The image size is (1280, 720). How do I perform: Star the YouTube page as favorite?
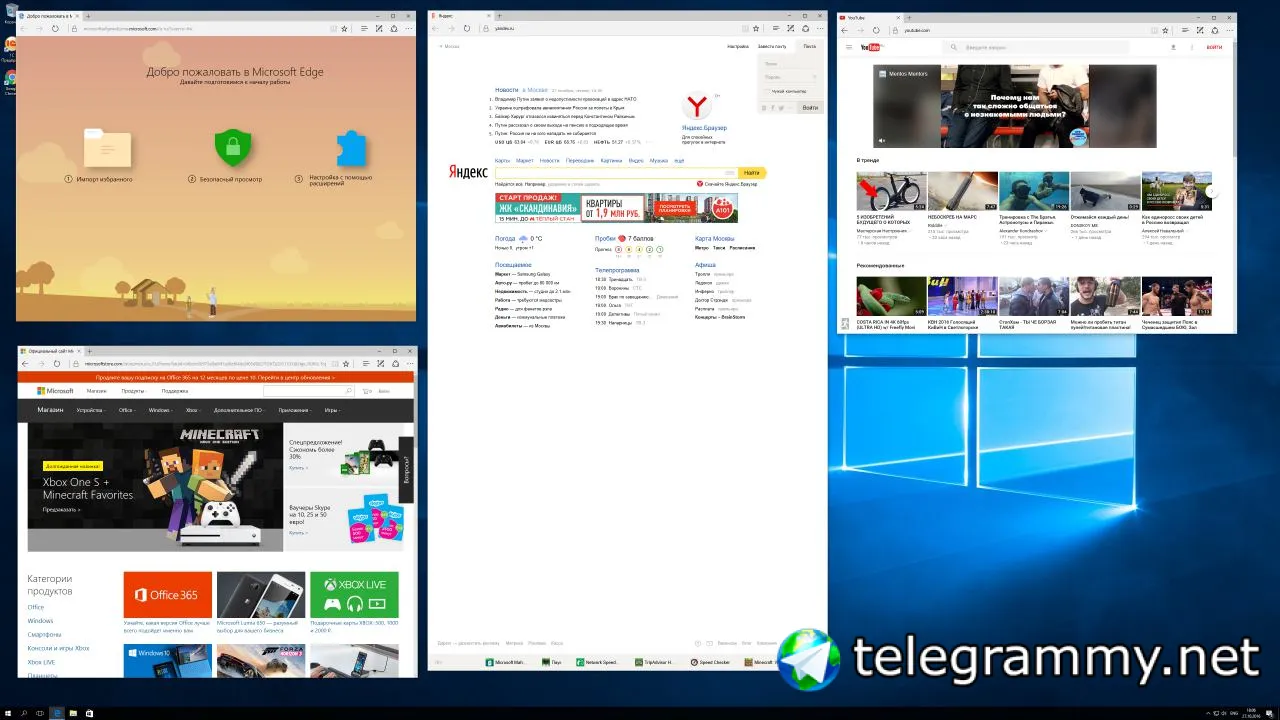(x=1166, y=30)
